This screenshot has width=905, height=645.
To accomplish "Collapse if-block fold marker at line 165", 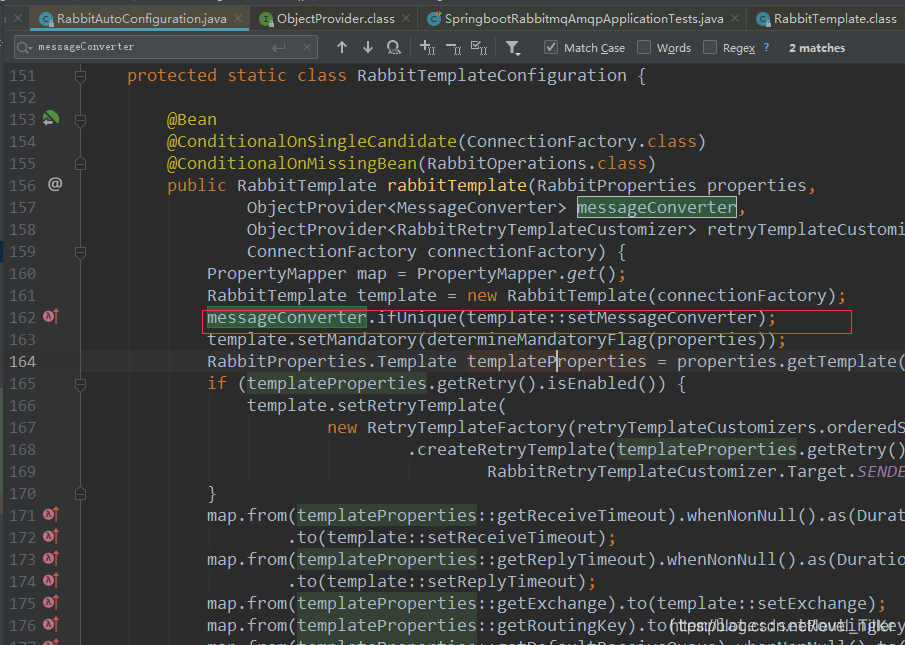I will pyautogui.click(x=80, y=384).
